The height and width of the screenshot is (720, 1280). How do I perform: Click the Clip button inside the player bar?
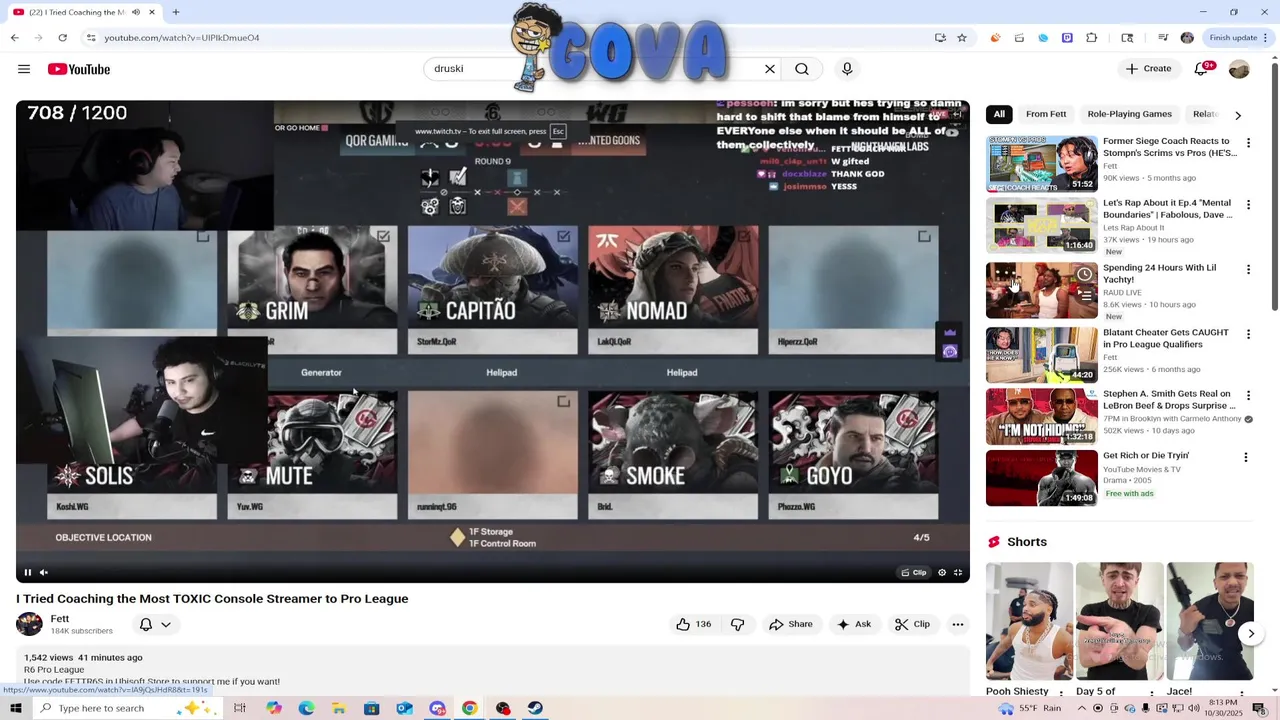[914, 573]
